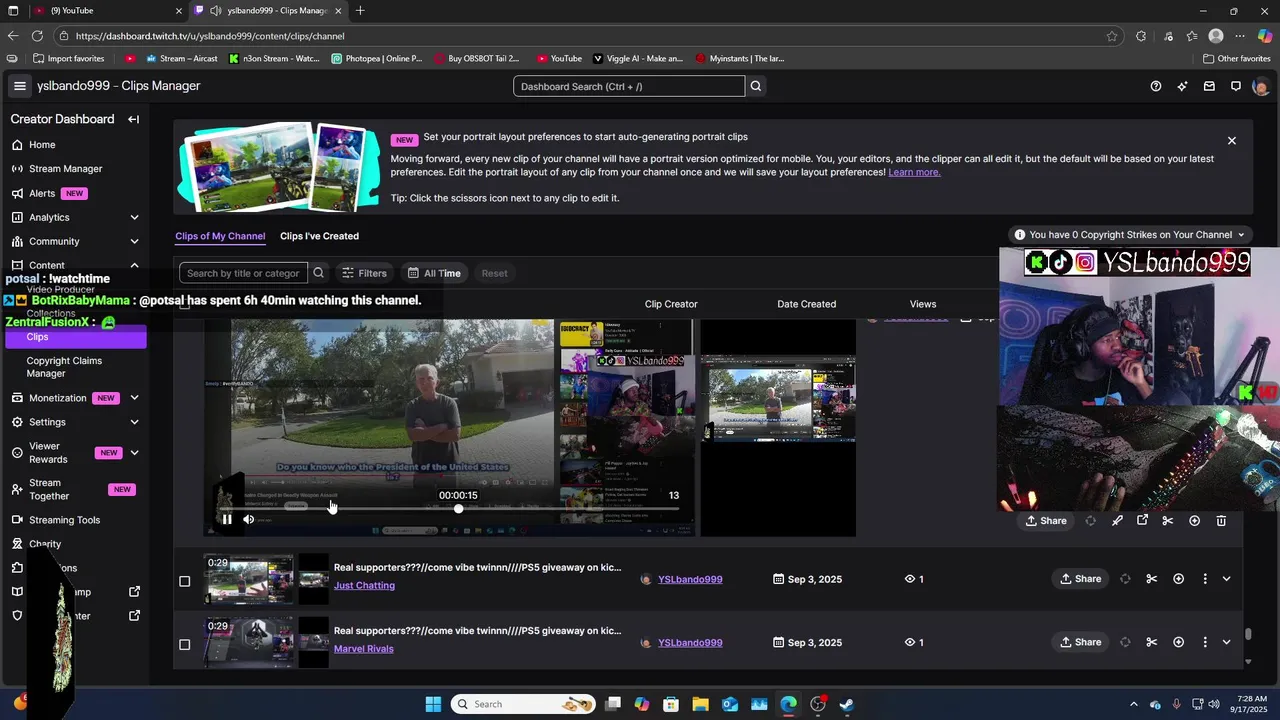The width and height of the screenshot is (1280, 720).
Task: Open the Twitch help question-mark icon
Action: coord(1156,86)
